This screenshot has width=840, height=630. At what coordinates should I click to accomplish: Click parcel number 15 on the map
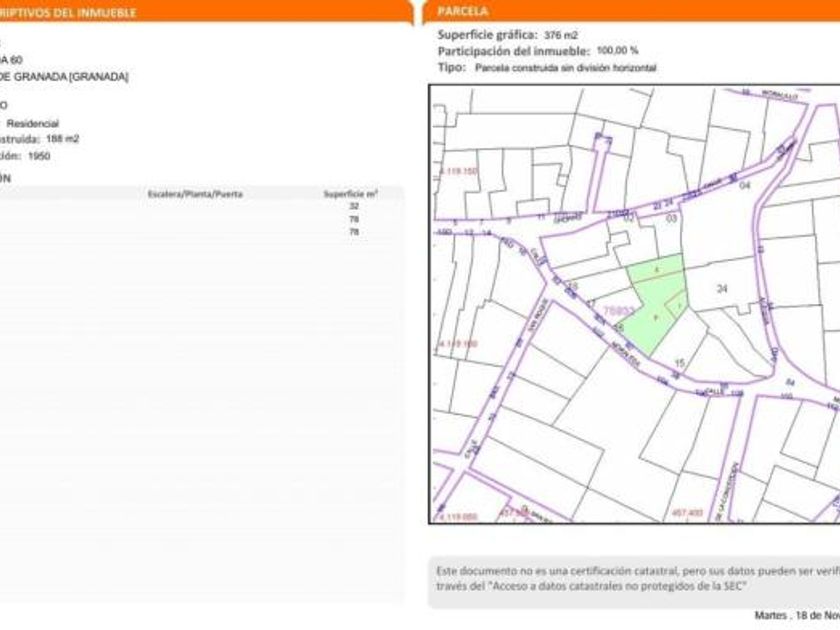[x=679, y=362]
